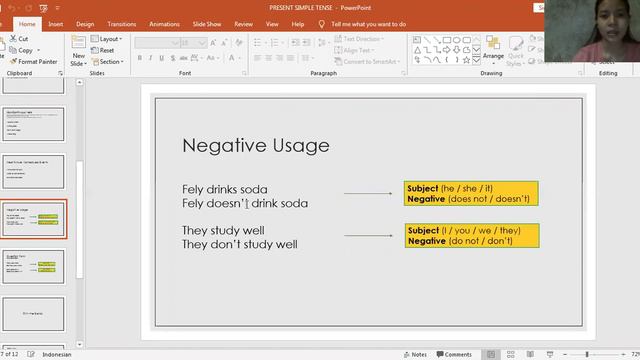Open the Transitions tab
The image size is (640, 360).
pos(122,24)
